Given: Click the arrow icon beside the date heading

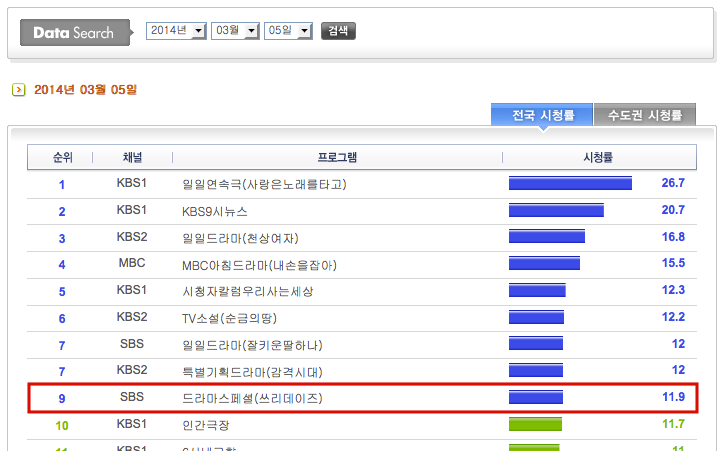Looking at the screenshot, I should (18, 90).
